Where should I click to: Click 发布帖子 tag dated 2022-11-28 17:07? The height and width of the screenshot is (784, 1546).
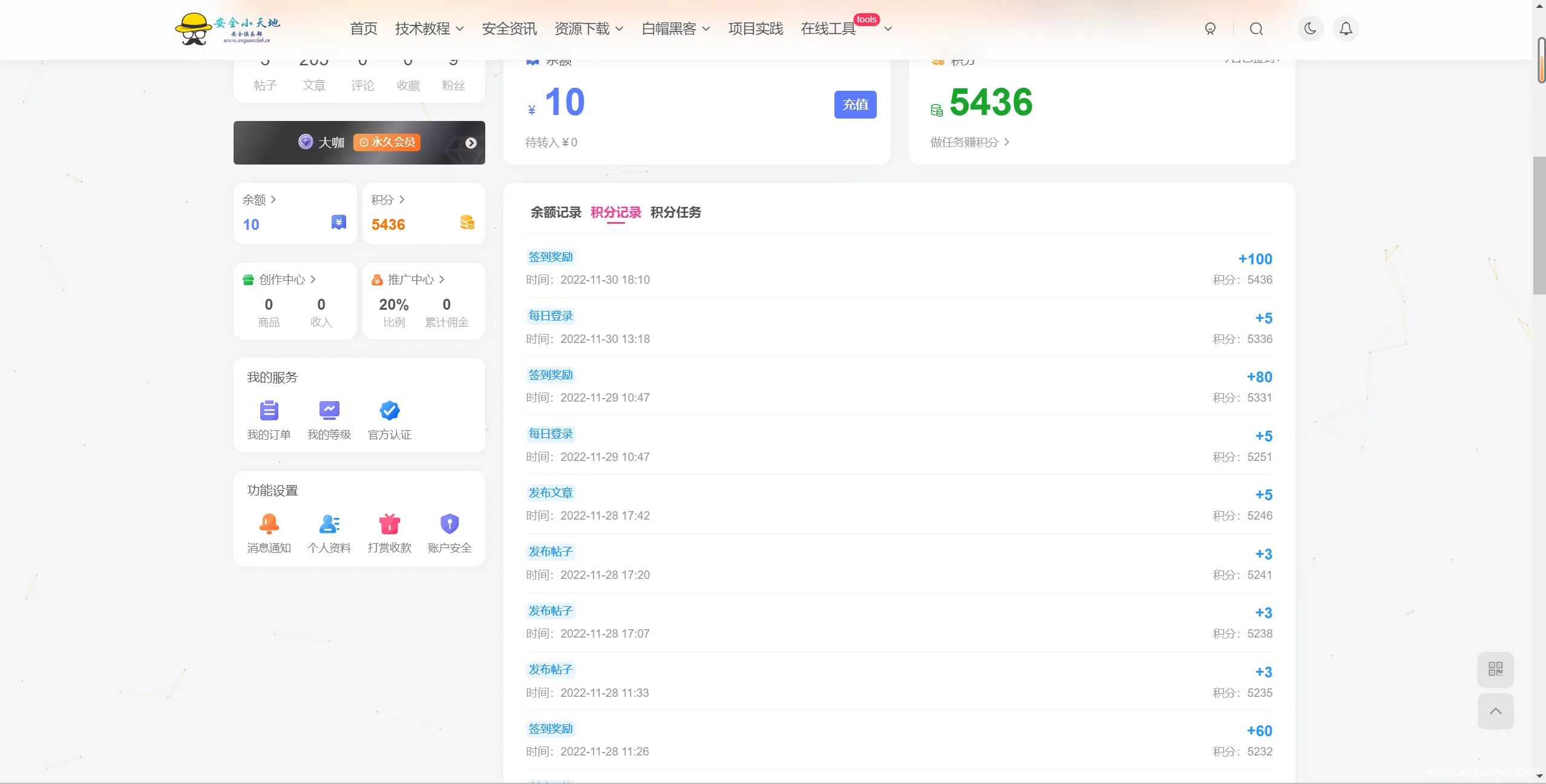click(x=550, y=611)
